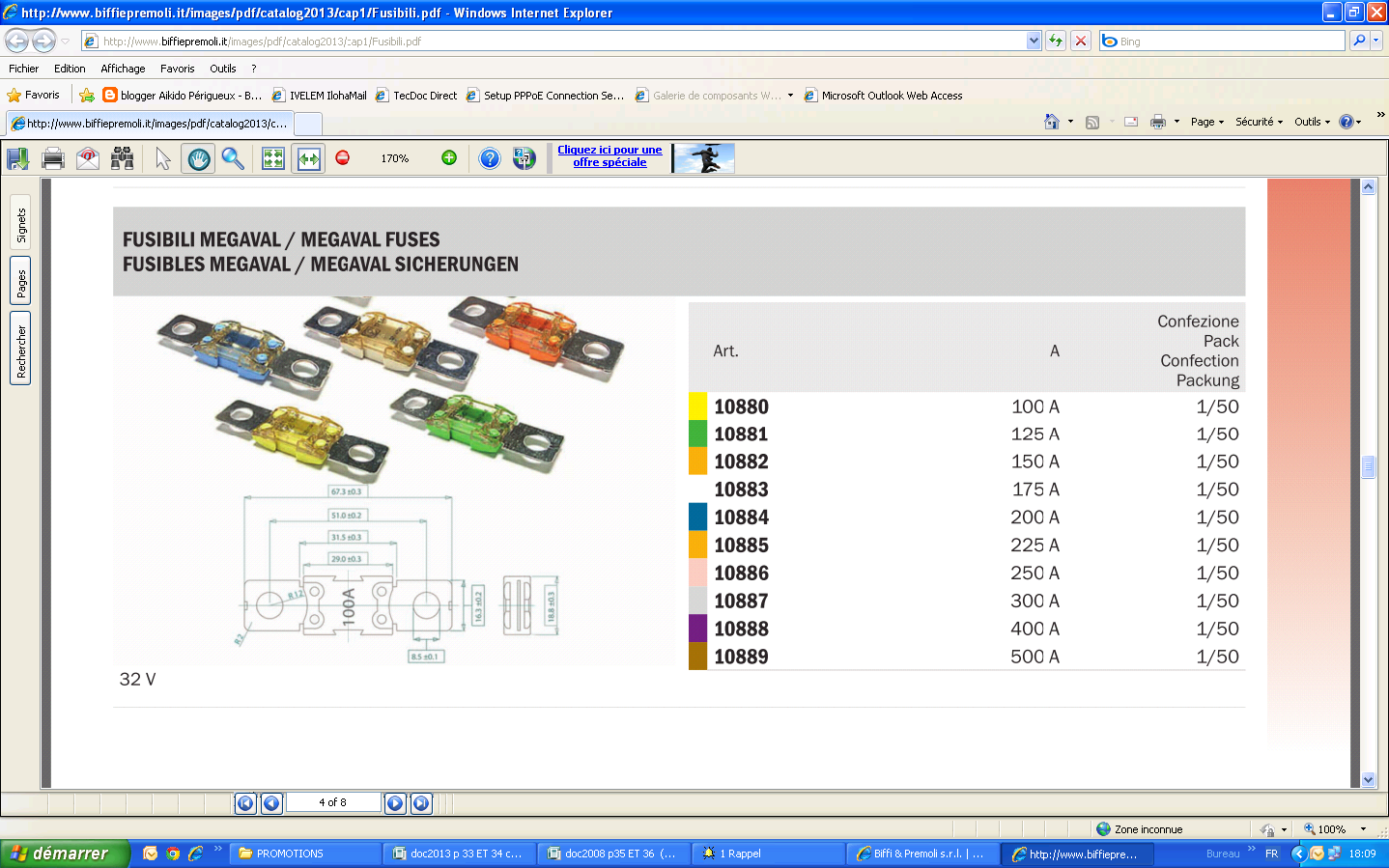Click the Home icon in command bar
The width and height of the screenshot is (1389, 868).
(1052, 122)
